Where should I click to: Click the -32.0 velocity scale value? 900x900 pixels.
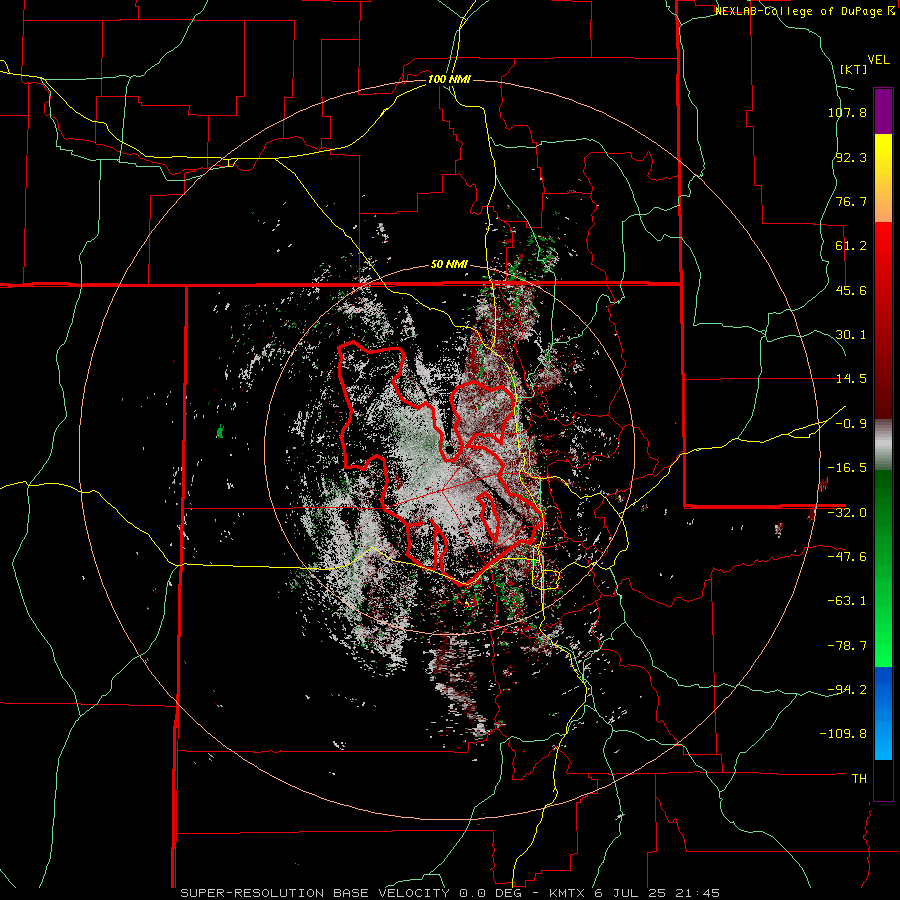coord(847,513)
